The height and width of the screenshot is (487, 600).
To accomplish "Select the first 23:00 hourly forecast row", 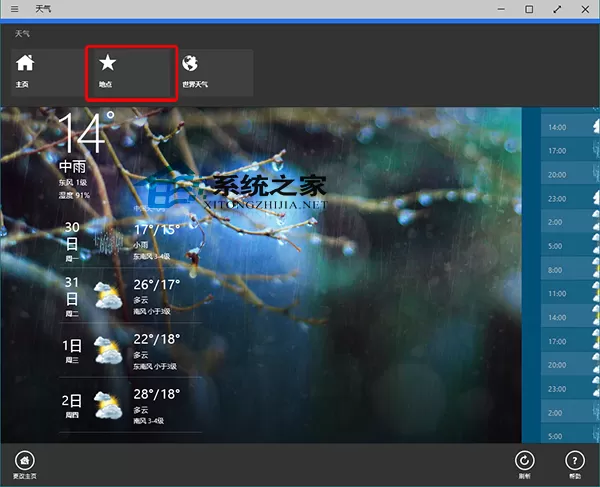I will (x=570, y=198).
